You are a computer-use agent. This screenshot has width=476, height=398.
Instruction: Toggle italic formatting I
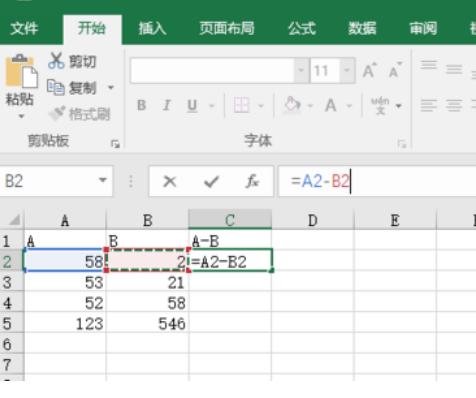pos(167,105)
